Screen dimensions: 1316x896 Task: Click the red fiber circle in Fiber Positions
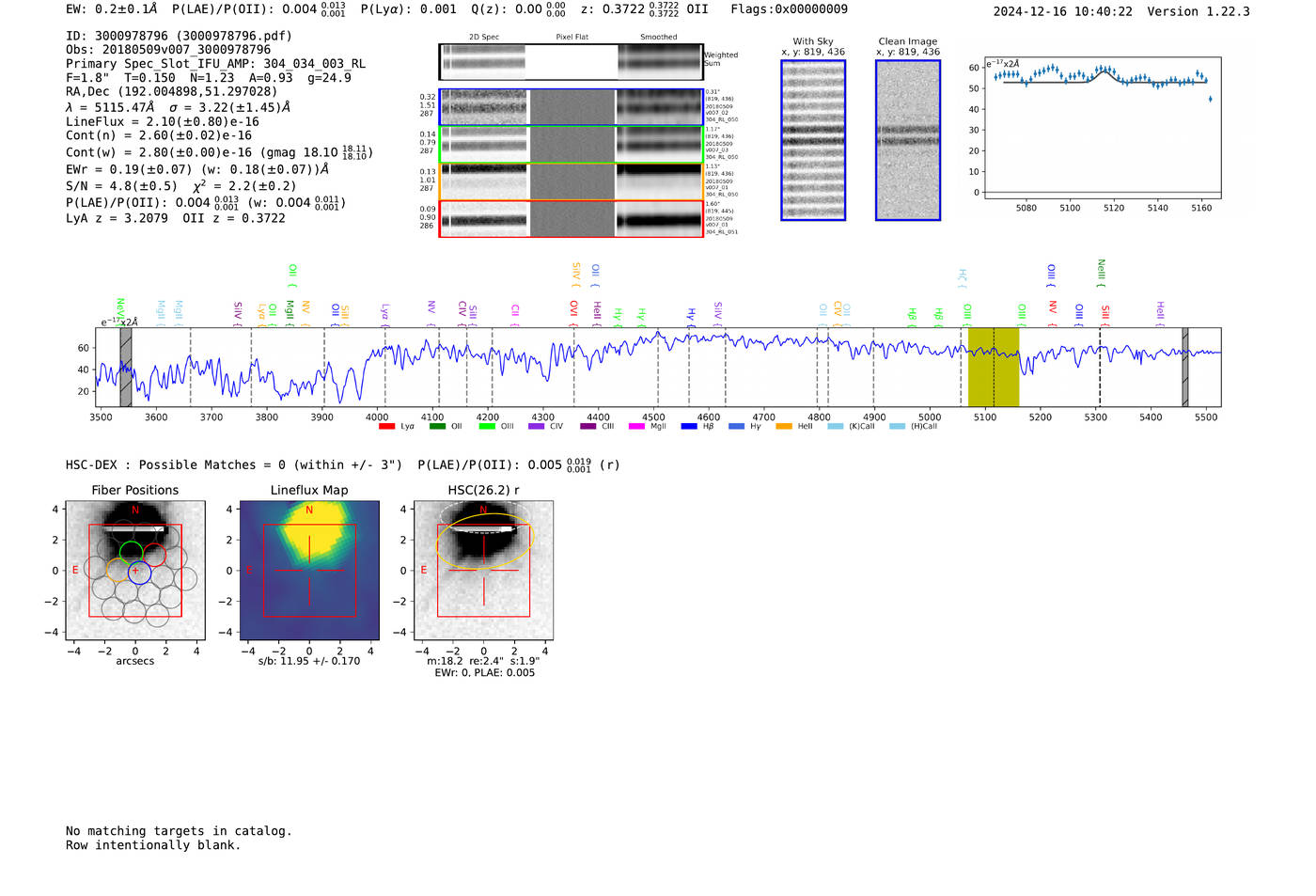point(154,555)
